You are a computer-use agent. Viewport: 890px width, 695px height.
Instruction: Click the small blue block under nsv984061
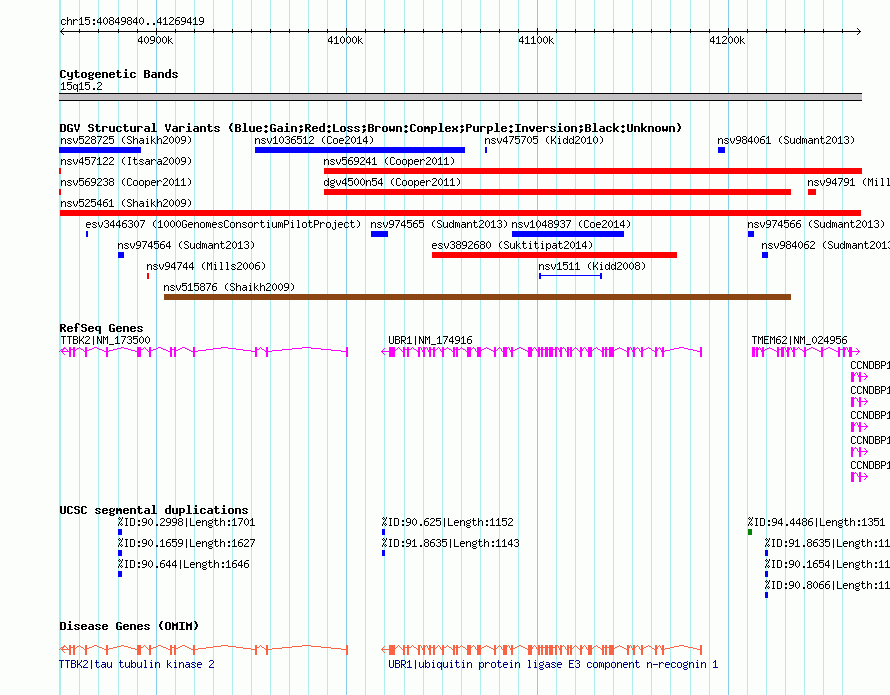721,150
